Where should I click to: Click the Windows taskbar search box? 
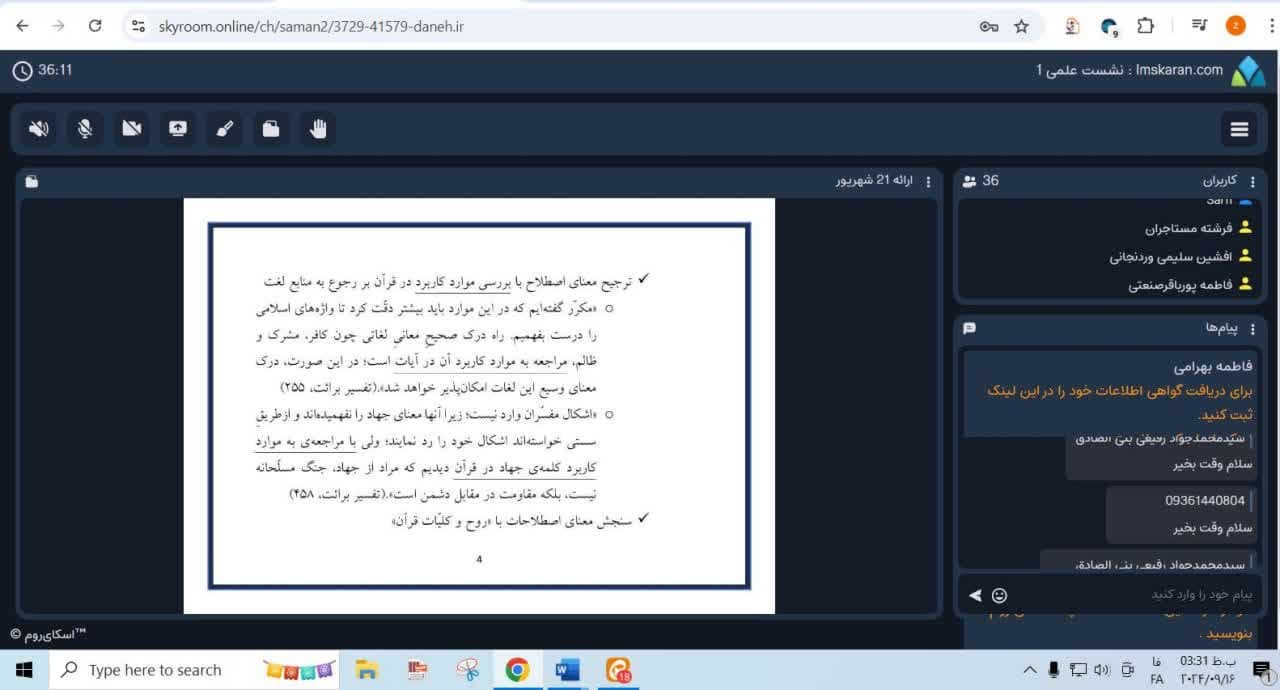pyautogui.click(x=195, y=670)
